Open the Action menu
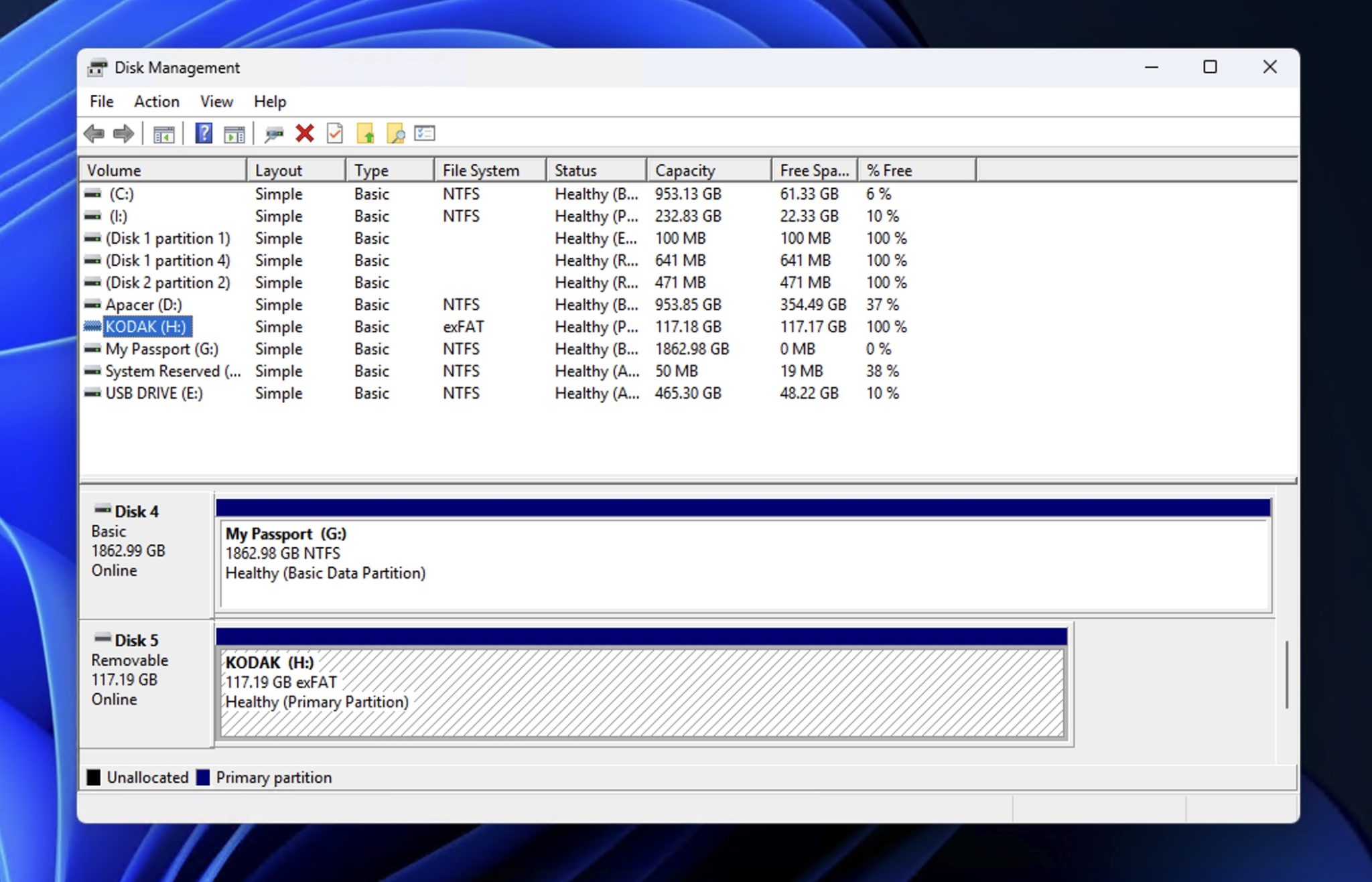 [156, 102]
